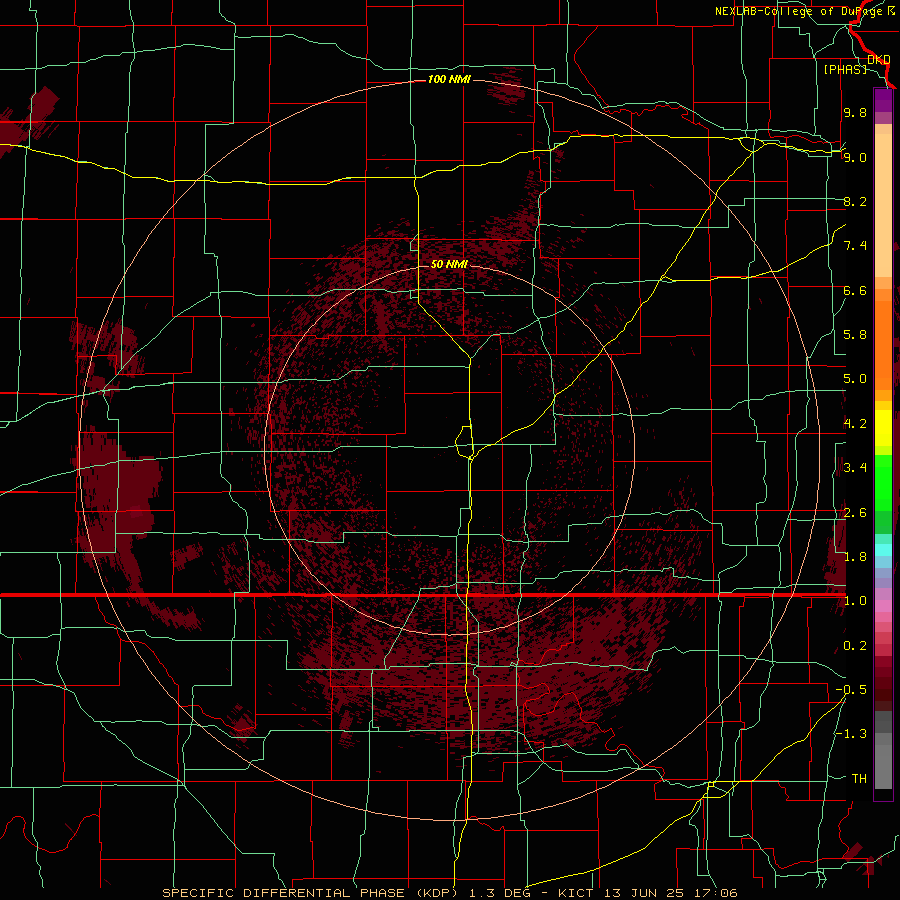Pick the 2.6 scale label
The image size is (900, 900).
point(855,513)
